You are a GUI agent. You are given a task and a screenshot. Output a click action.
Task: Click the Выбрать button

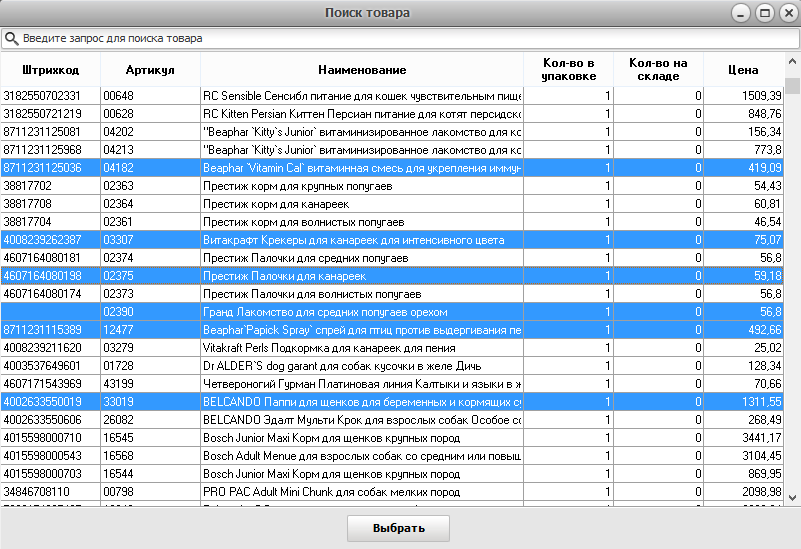coord(398,528)
